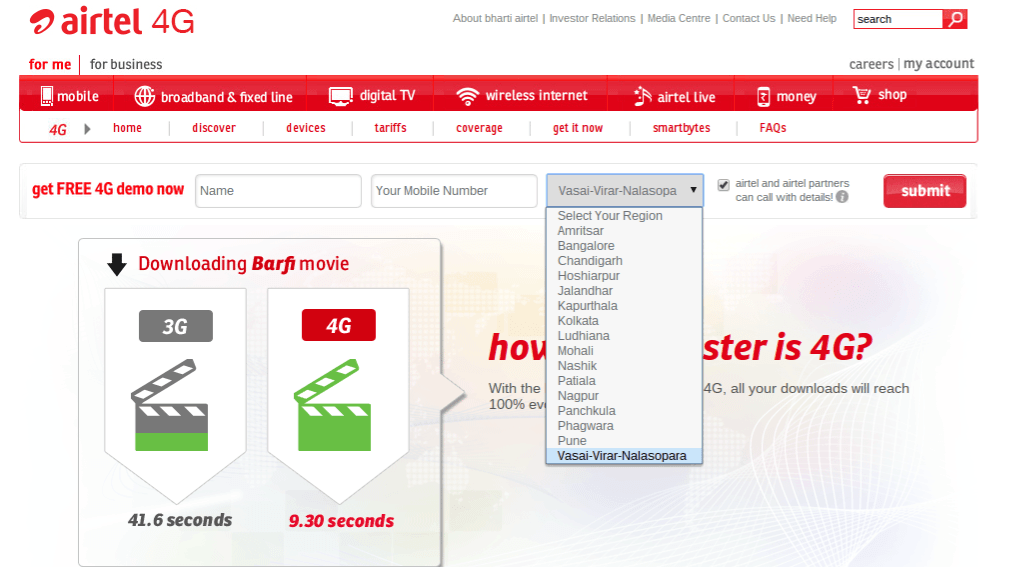This screenshot has height=567, width=1015.
Task: Open the smartbytes submenu
Action: click(x=682, y=128)
